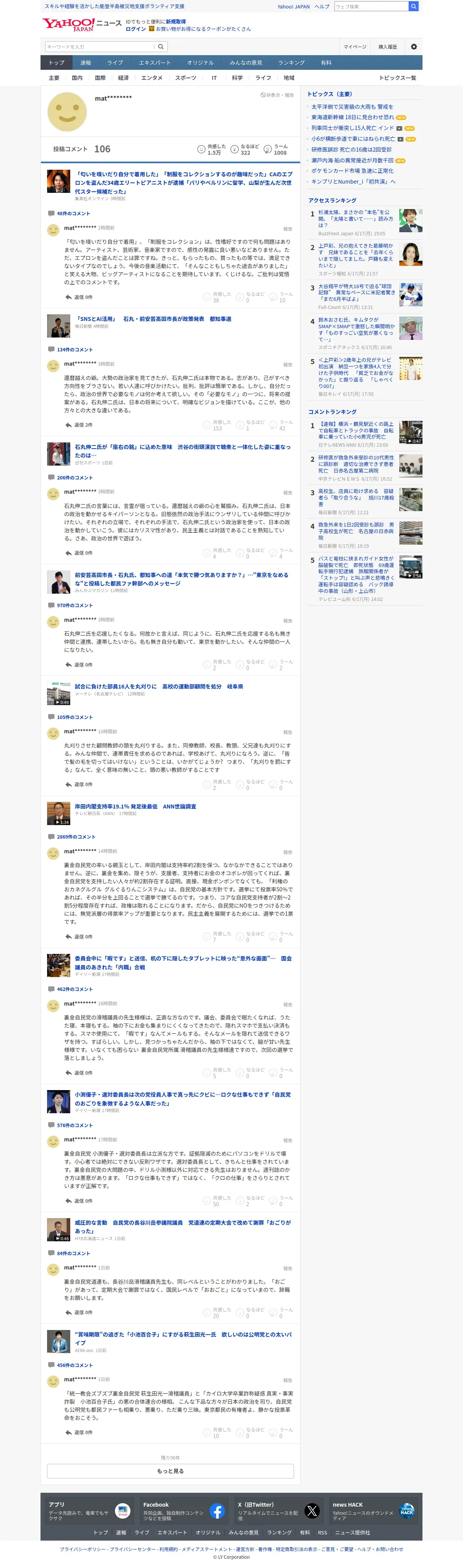Open the Yahoo app icon in footer
This screenshot has height=1568, width=463.
click(x=122, y=1511)
